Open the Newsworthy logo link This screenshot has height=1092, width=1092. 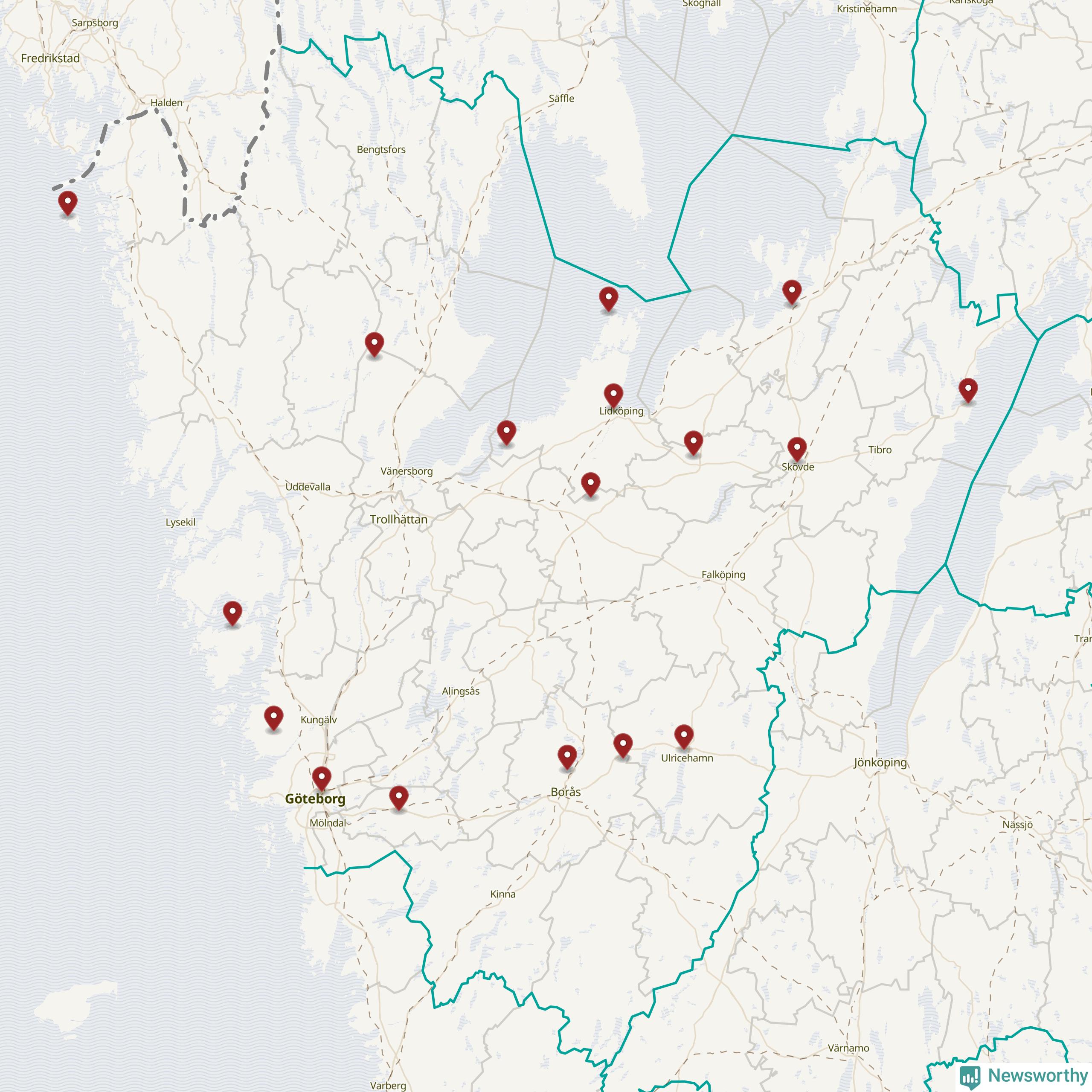[1024, 1076]
